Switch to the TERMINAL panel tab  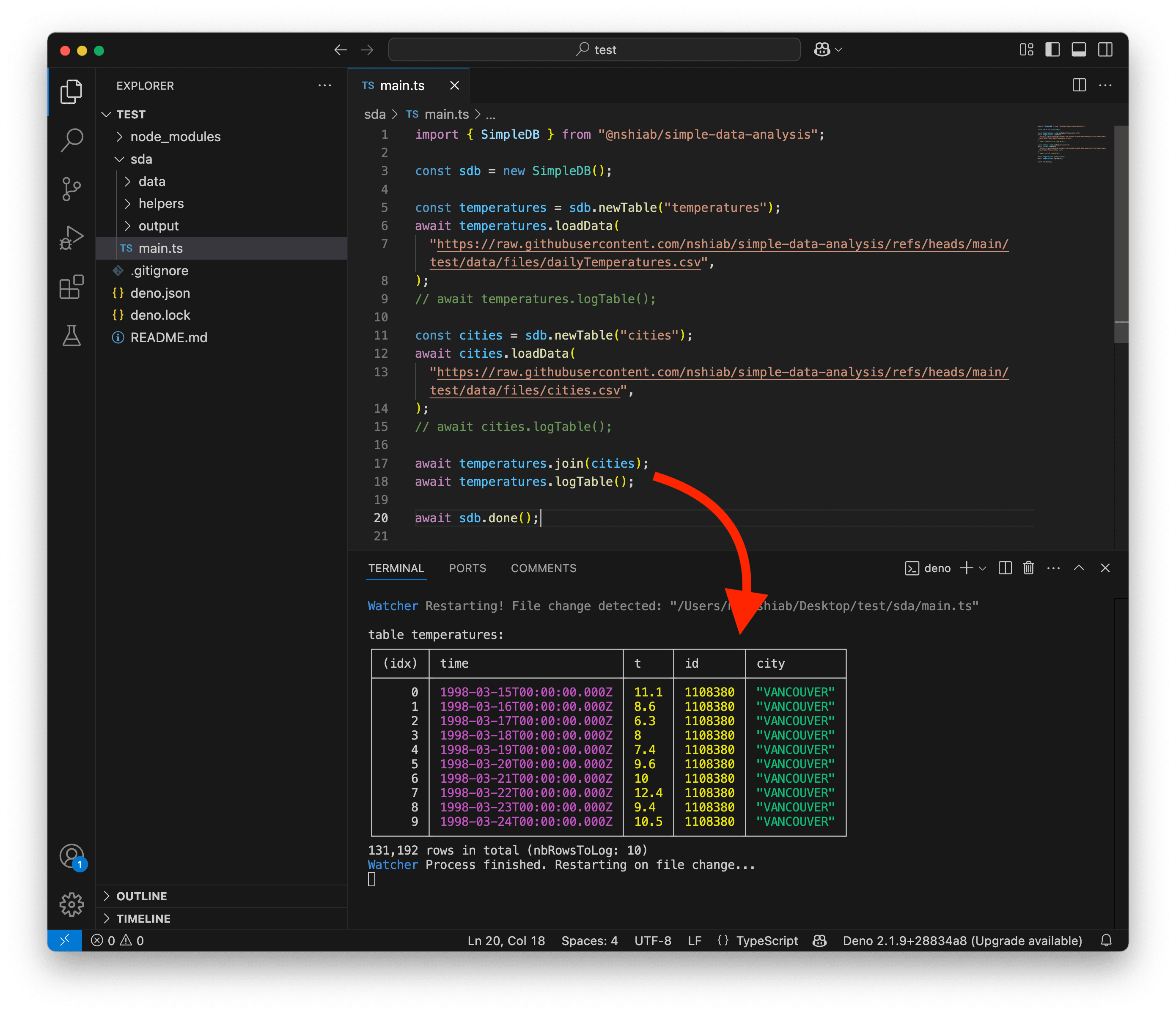tap(396, 568)
